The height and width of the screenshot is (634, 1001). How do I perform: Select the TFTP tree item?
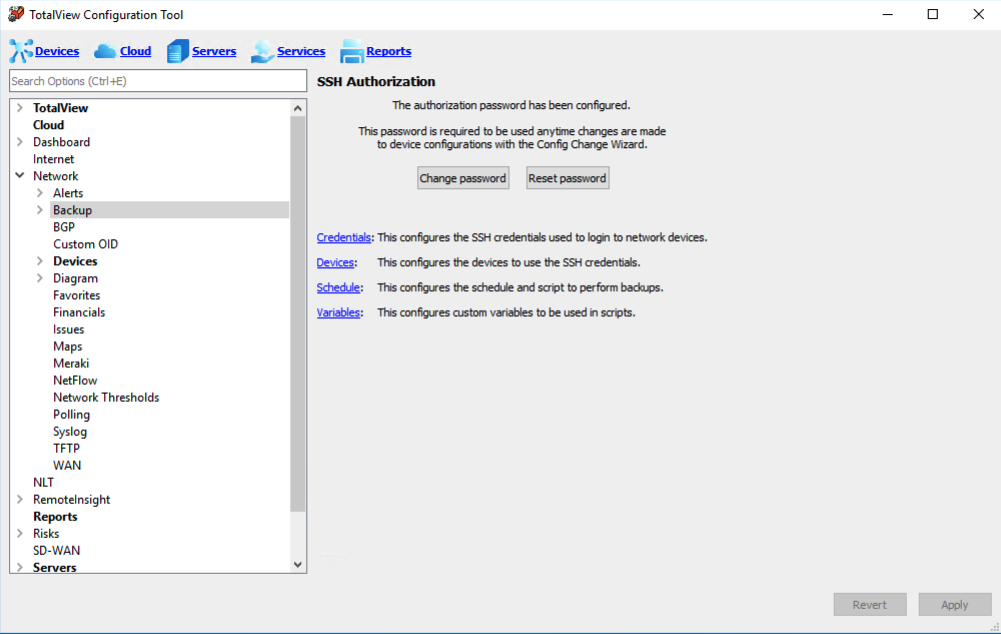coord(66,448)
